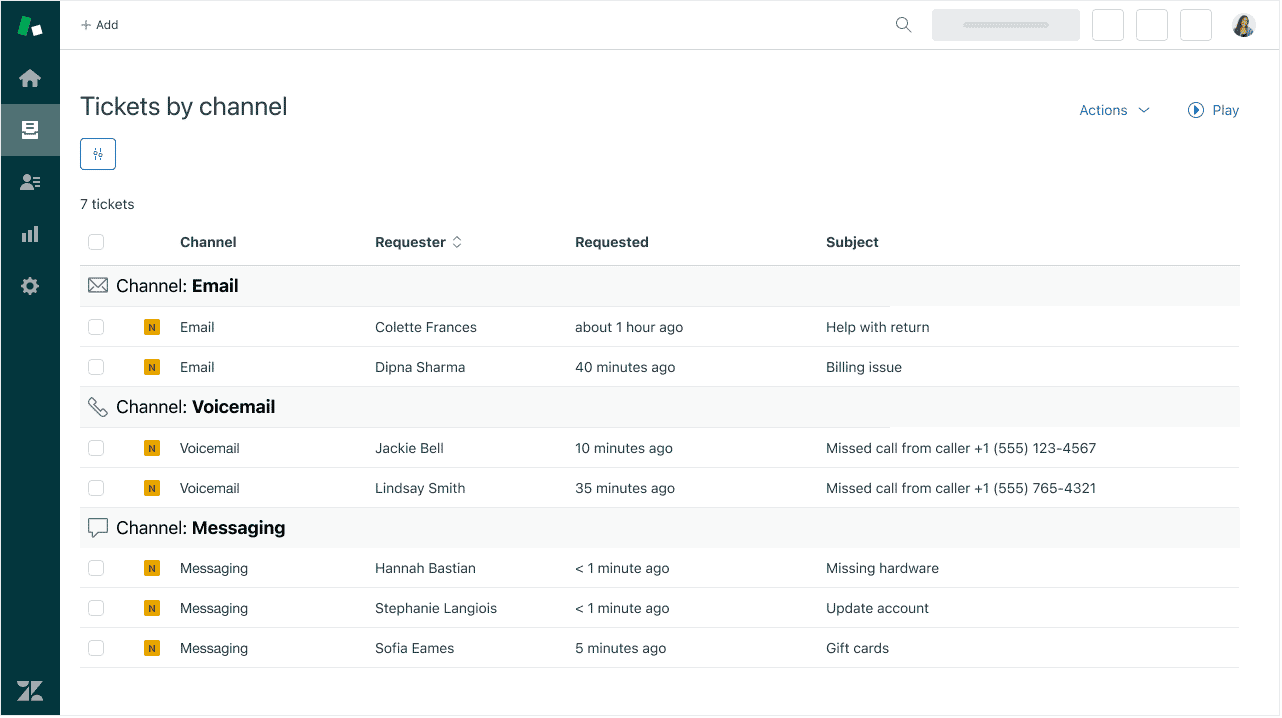The height and width of the screenshot is (718, 1282).
Task: Open the Home dashboard icon in sidebar
Action: point(30,78)
